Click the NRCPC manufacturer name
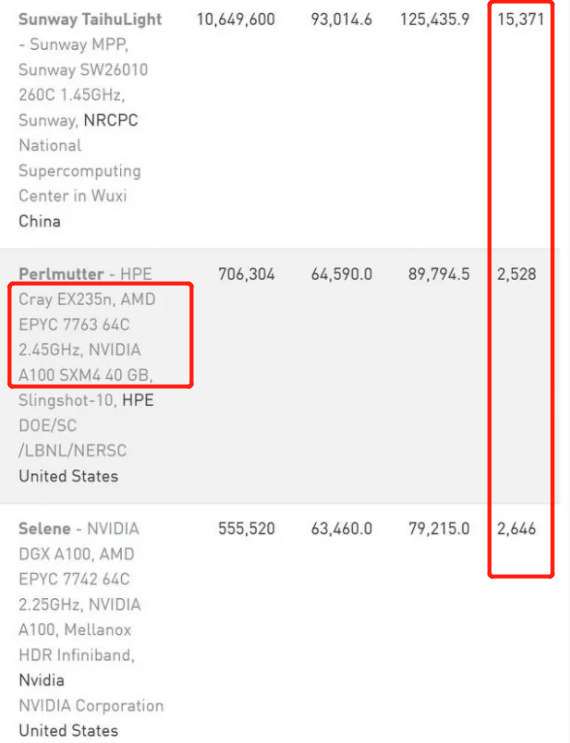 (111, 120)
